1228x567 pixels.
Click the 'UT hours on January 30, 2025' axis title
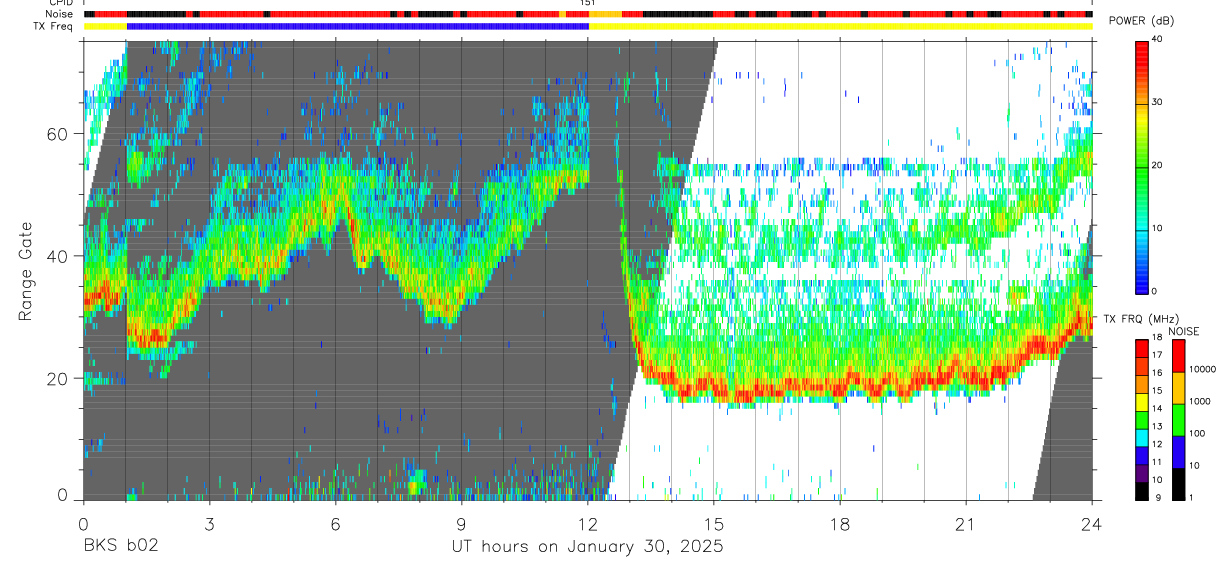[x=587, y=548]
